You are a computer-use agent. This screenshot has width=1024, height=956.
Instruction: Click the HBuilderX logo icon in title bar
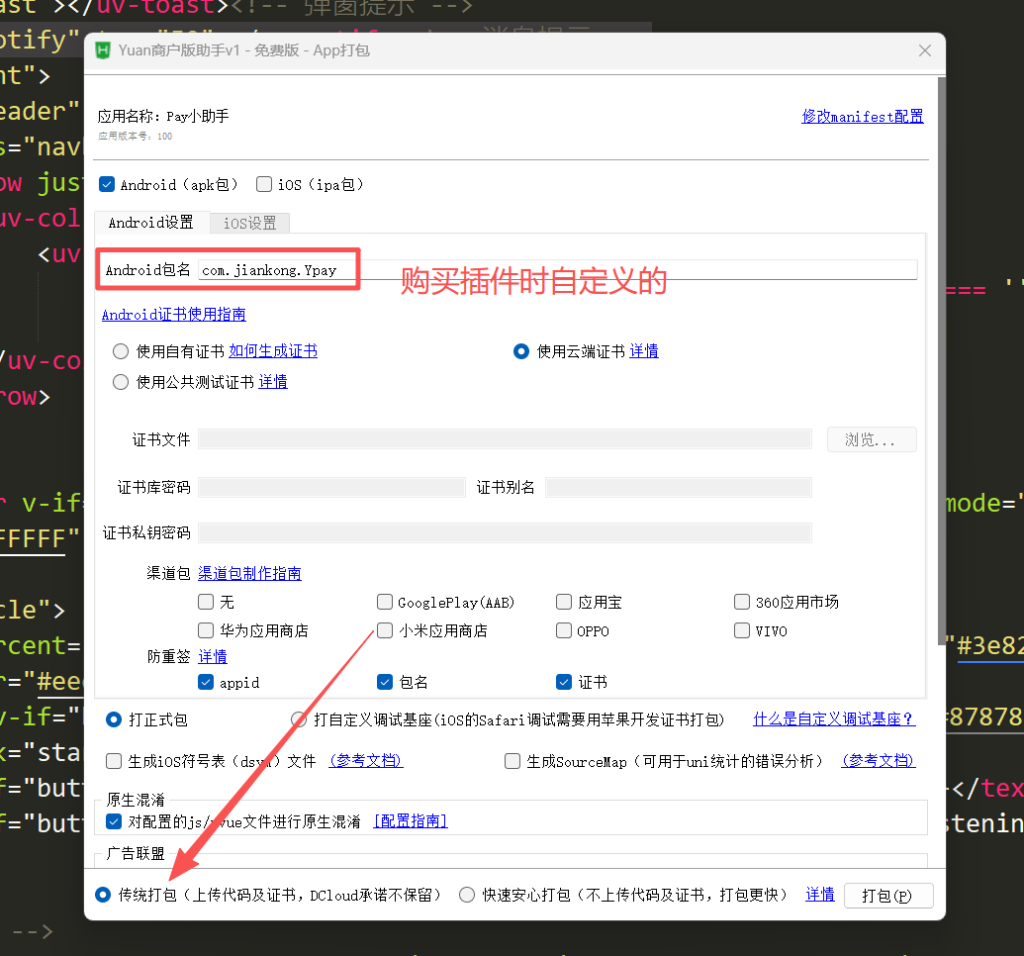[103, 51]
